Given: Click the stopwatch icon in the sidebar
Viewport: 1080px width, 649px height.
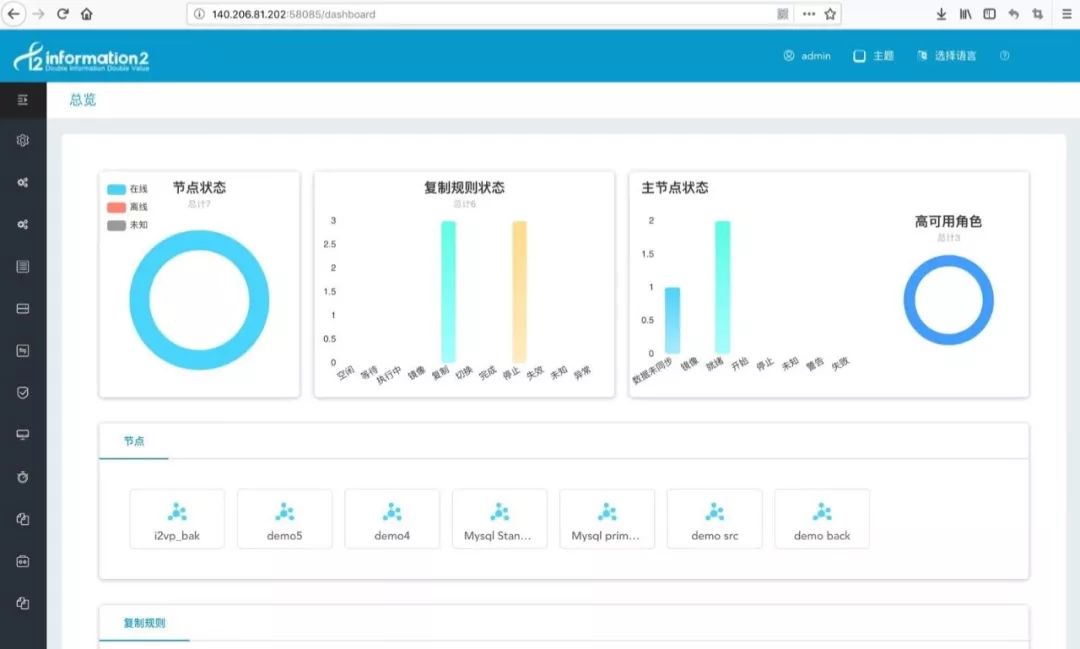Looking at the screenshot, I should click(x=22, y=477).
